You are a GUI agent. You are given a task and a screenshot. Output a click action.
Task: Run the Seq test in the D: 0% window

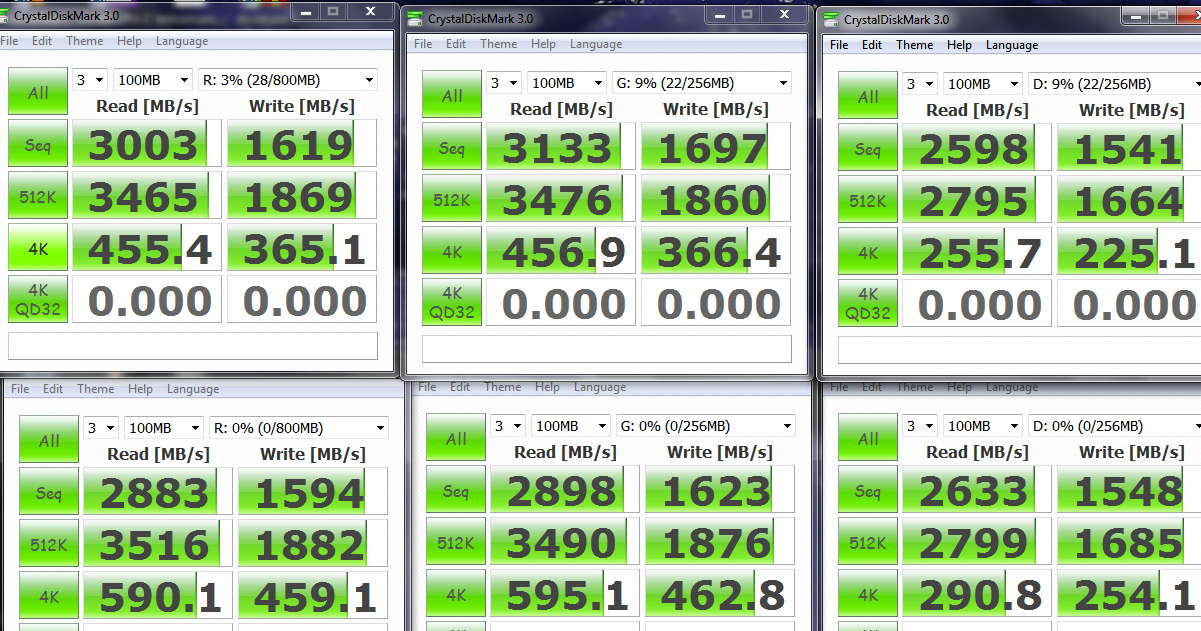point(868,490)
